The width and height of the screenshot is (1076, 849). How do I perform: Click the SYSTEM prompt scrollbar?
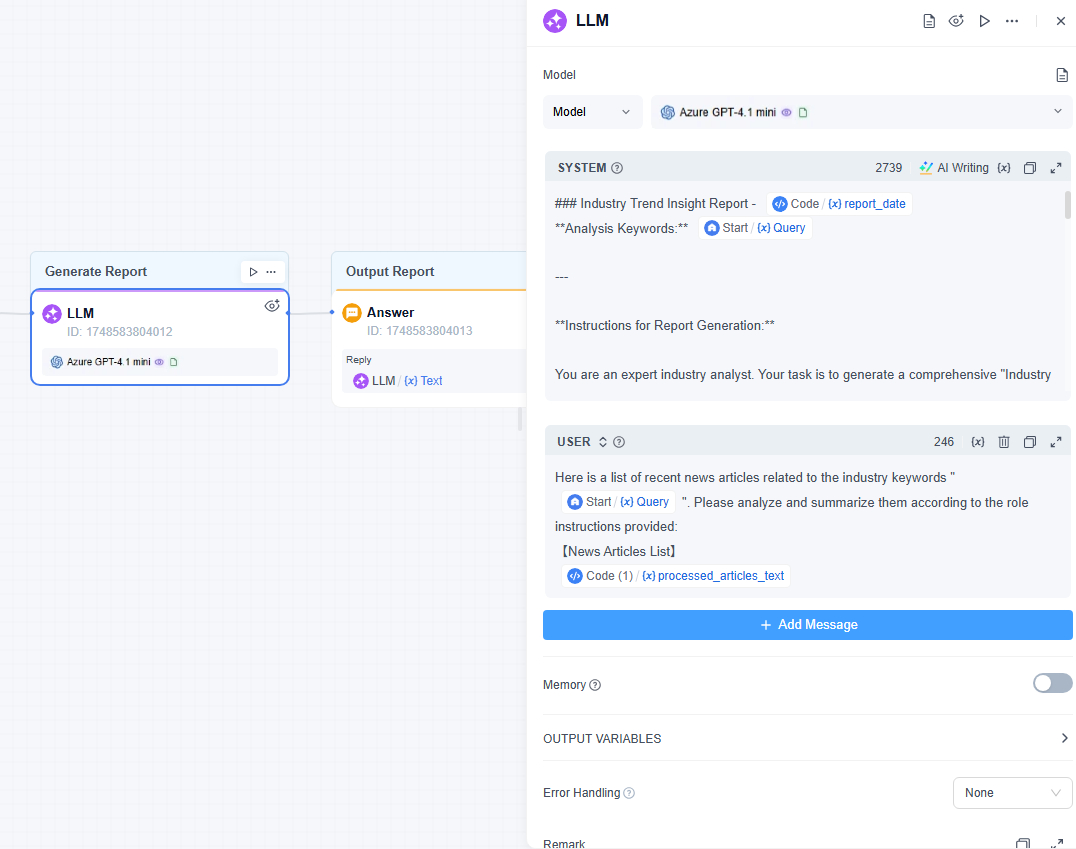pos(1068,205)
